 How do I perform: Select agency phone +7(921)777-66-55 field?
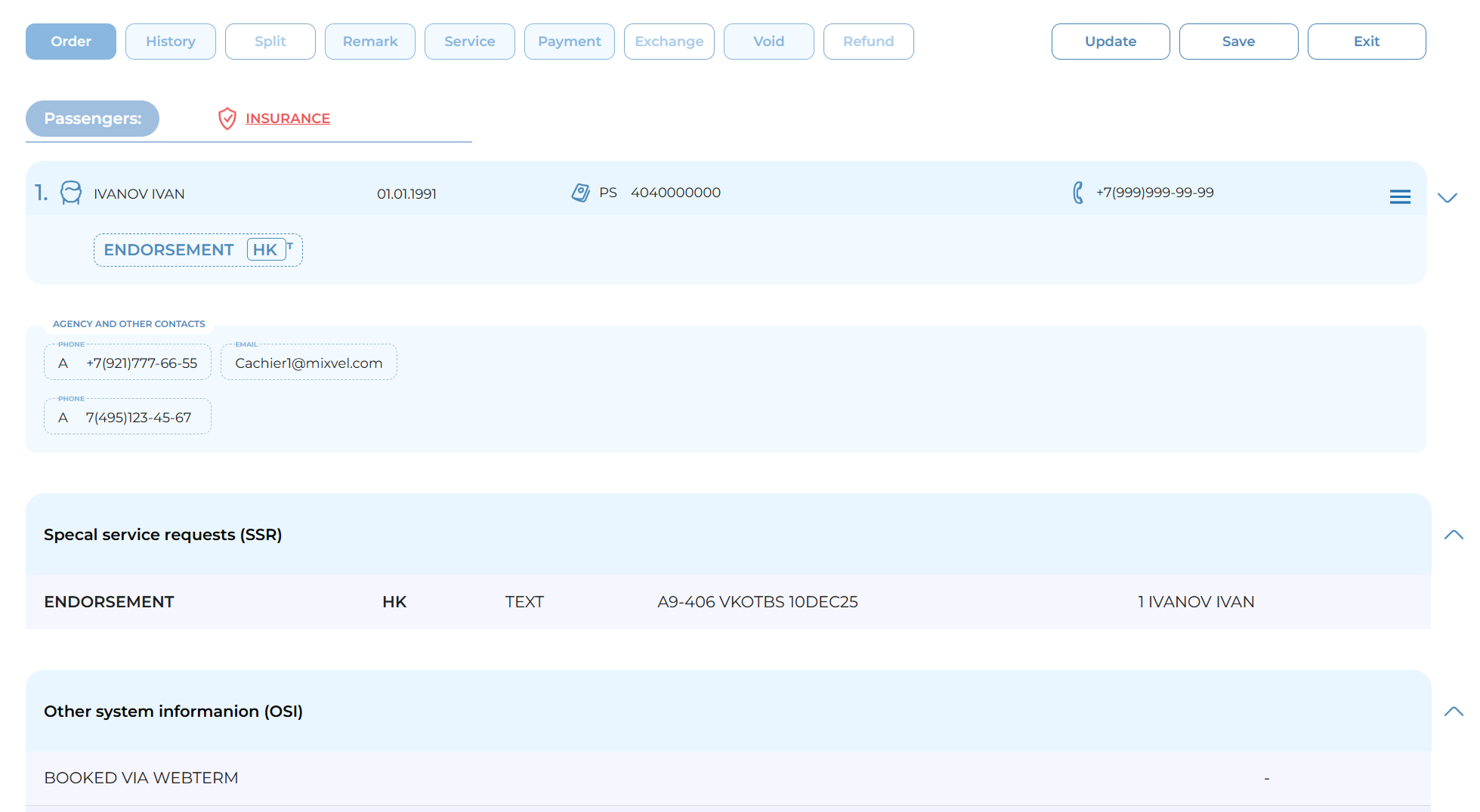(x=128, y=363)
